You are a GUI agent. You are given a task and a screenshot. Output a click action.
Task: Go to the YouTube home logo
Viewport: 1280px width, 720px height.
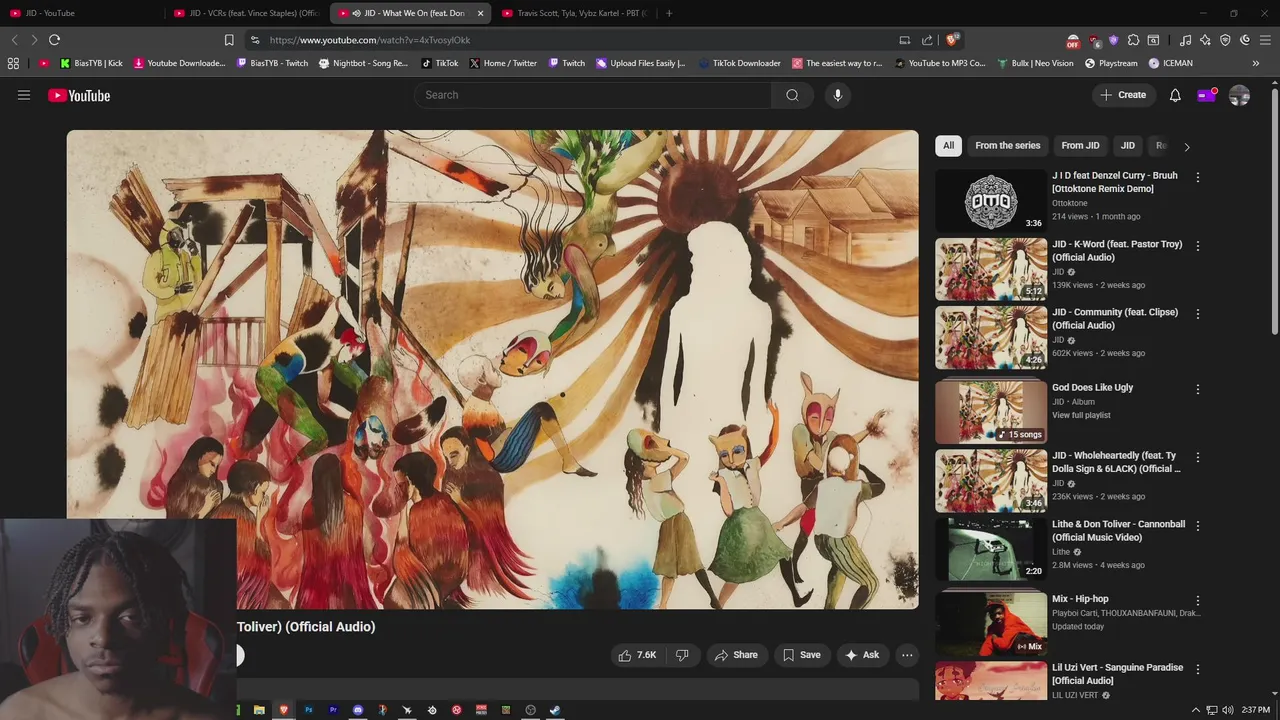coord(79,96)
